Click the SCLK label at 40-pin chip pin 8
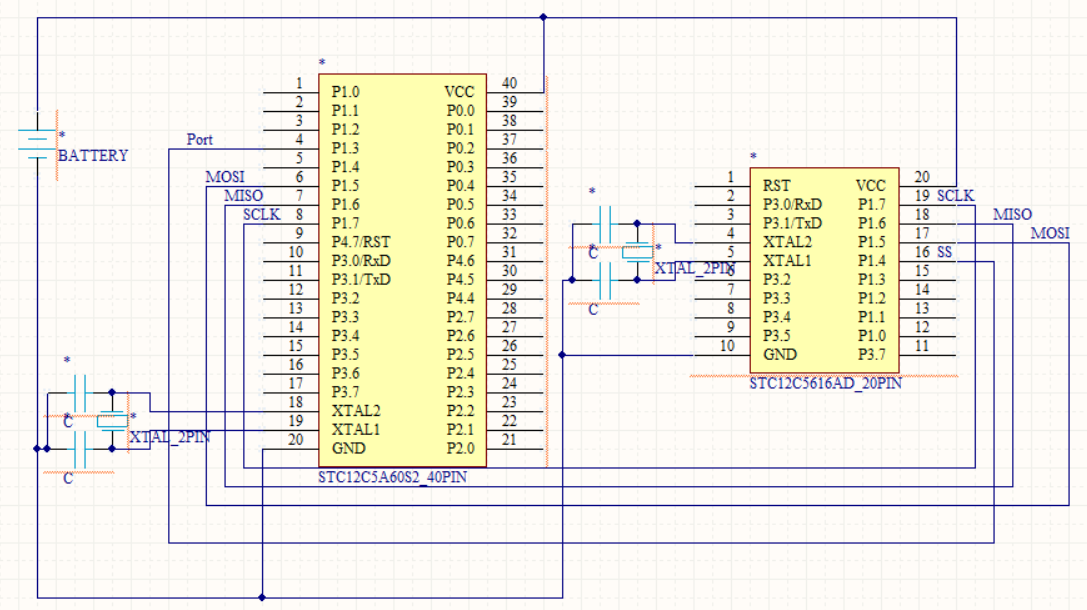The image size is (1087, 610). coord(261,214)
